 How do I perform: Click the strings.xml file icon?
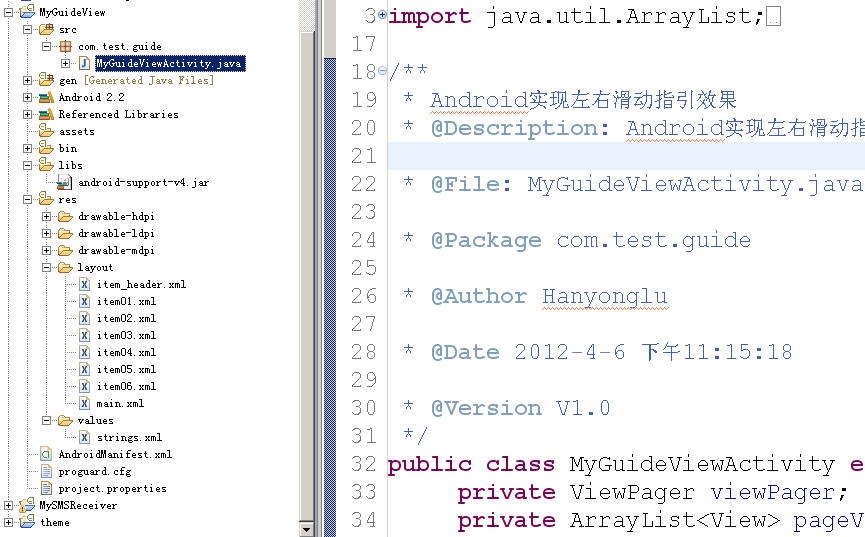(x=85, y=437)
